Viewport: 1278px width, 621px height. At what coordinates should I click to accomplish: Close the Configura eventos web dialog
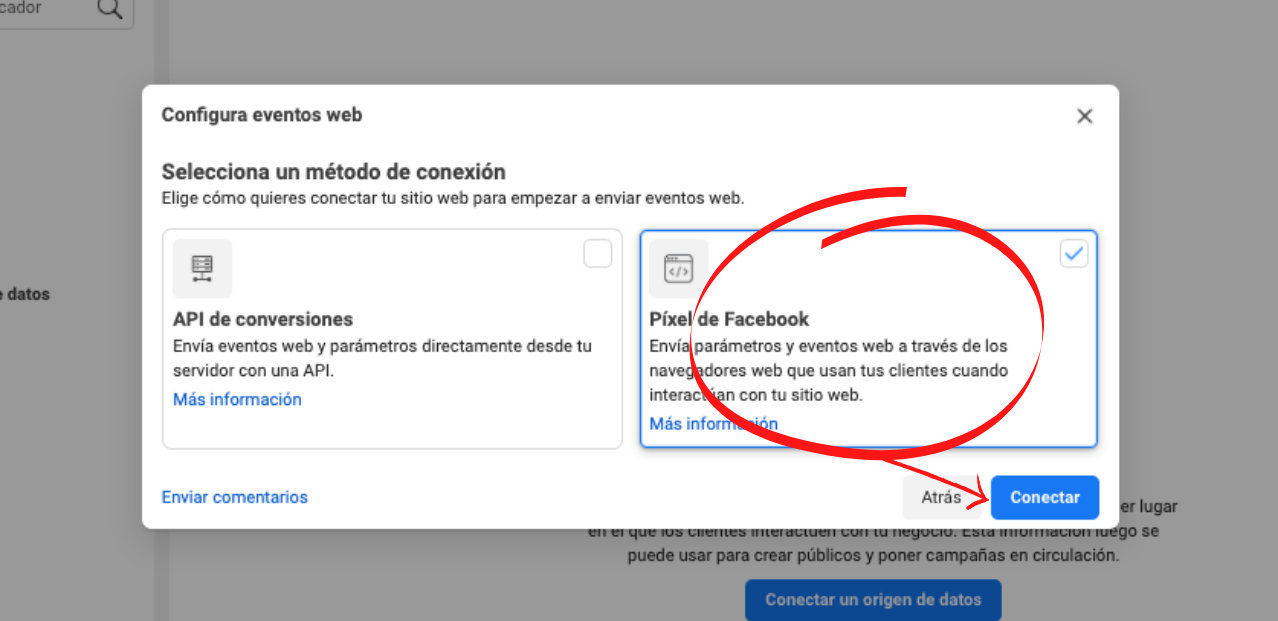pyautogui.click(x=1084, y=116)
